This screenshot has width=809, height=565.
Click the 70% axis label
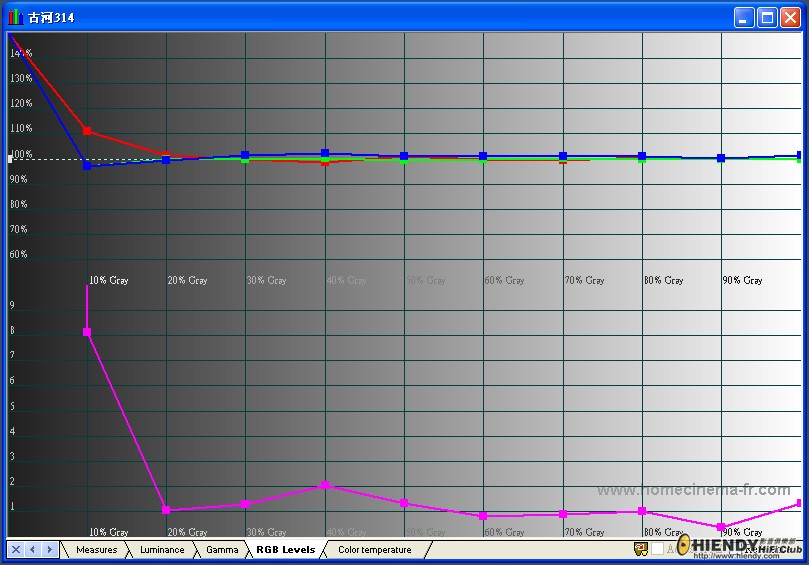tap(19, 229)
